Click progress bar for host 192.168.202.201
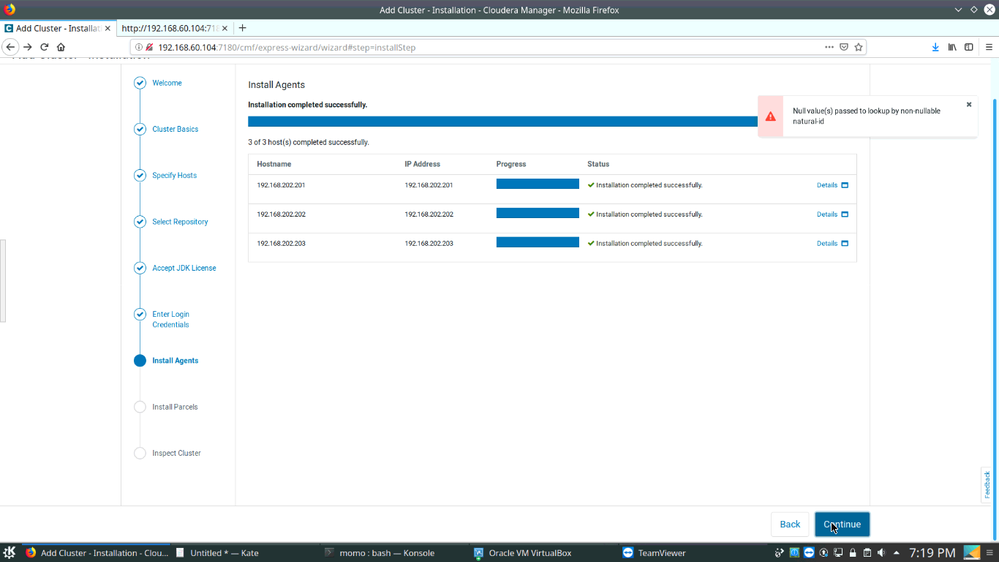This screenshot has width=999, height=562. coord(538,184)
